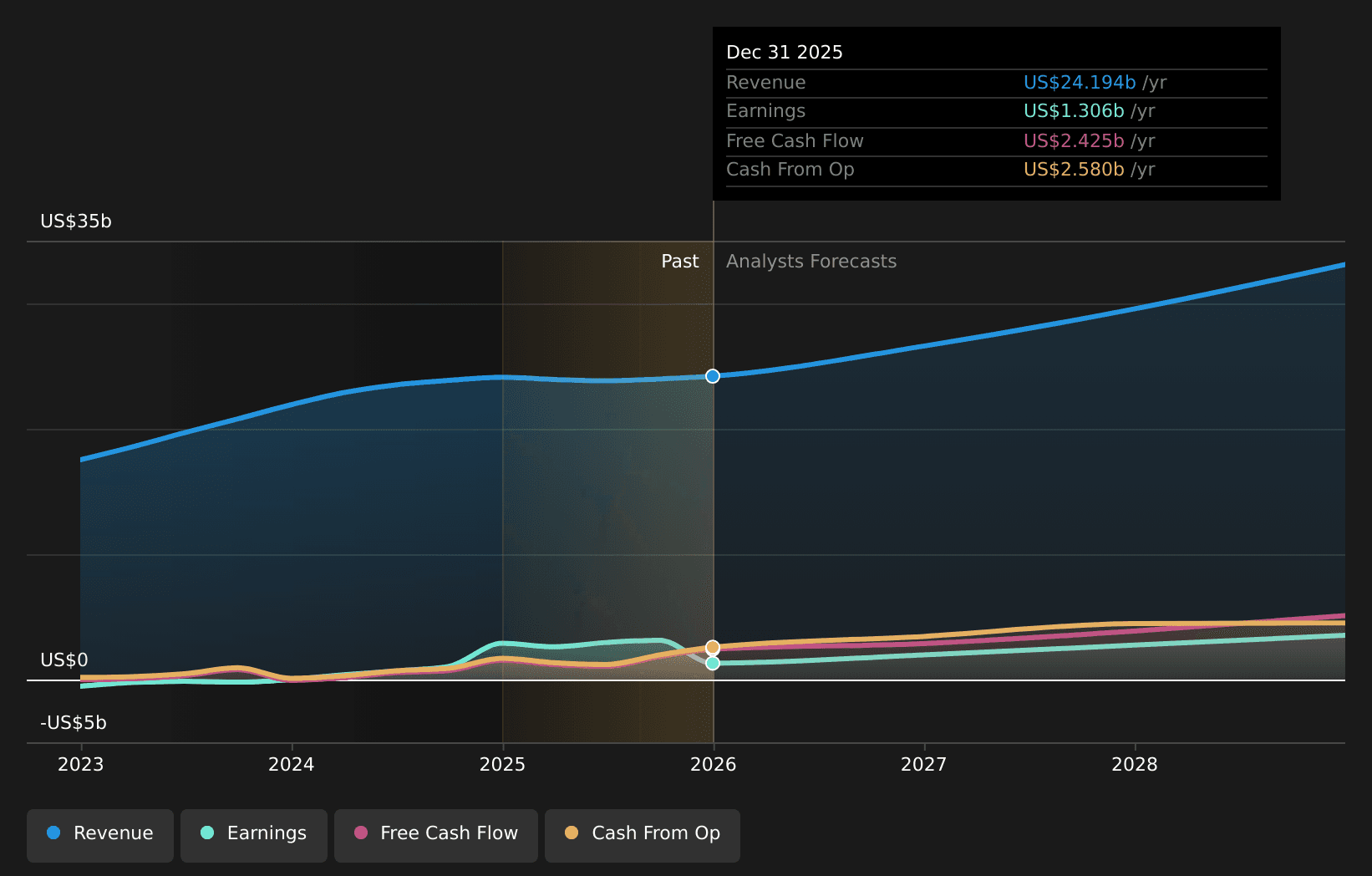
Task: Click the "Past" section label
Action: pyautogui.click(x=679, y=262)
